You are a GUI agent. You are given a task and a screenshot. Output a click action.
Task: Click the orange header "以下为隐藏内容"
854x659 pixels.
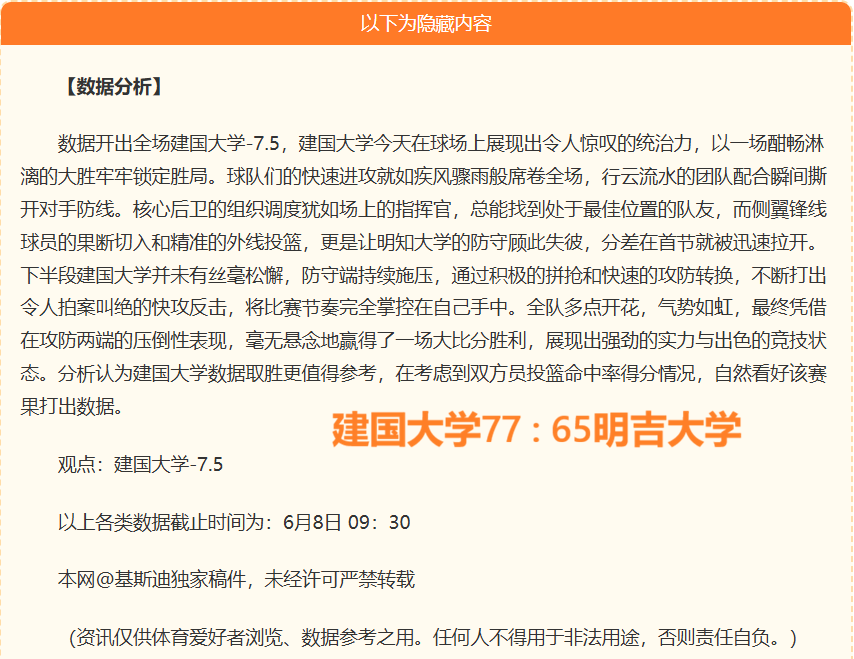click(426, 23)
